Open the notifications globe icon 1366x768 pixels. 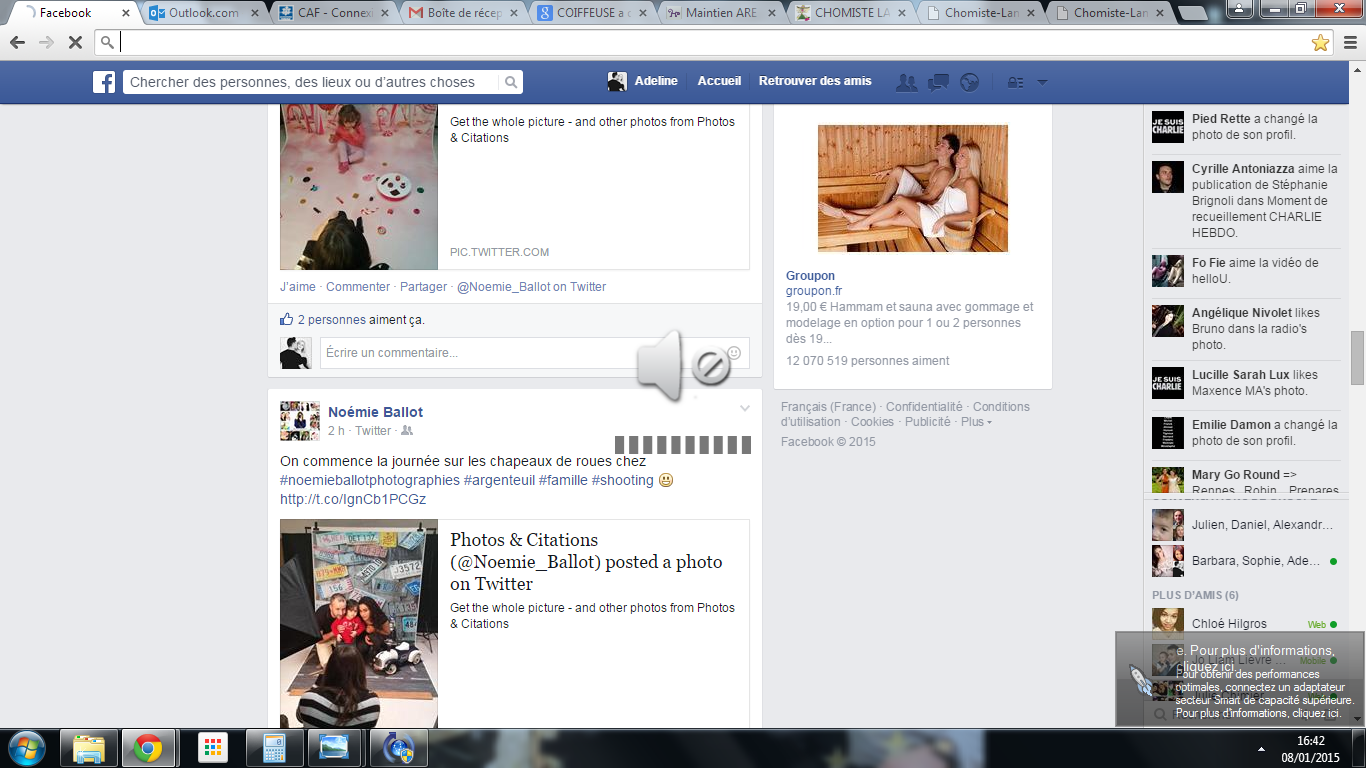pos(969,82)
